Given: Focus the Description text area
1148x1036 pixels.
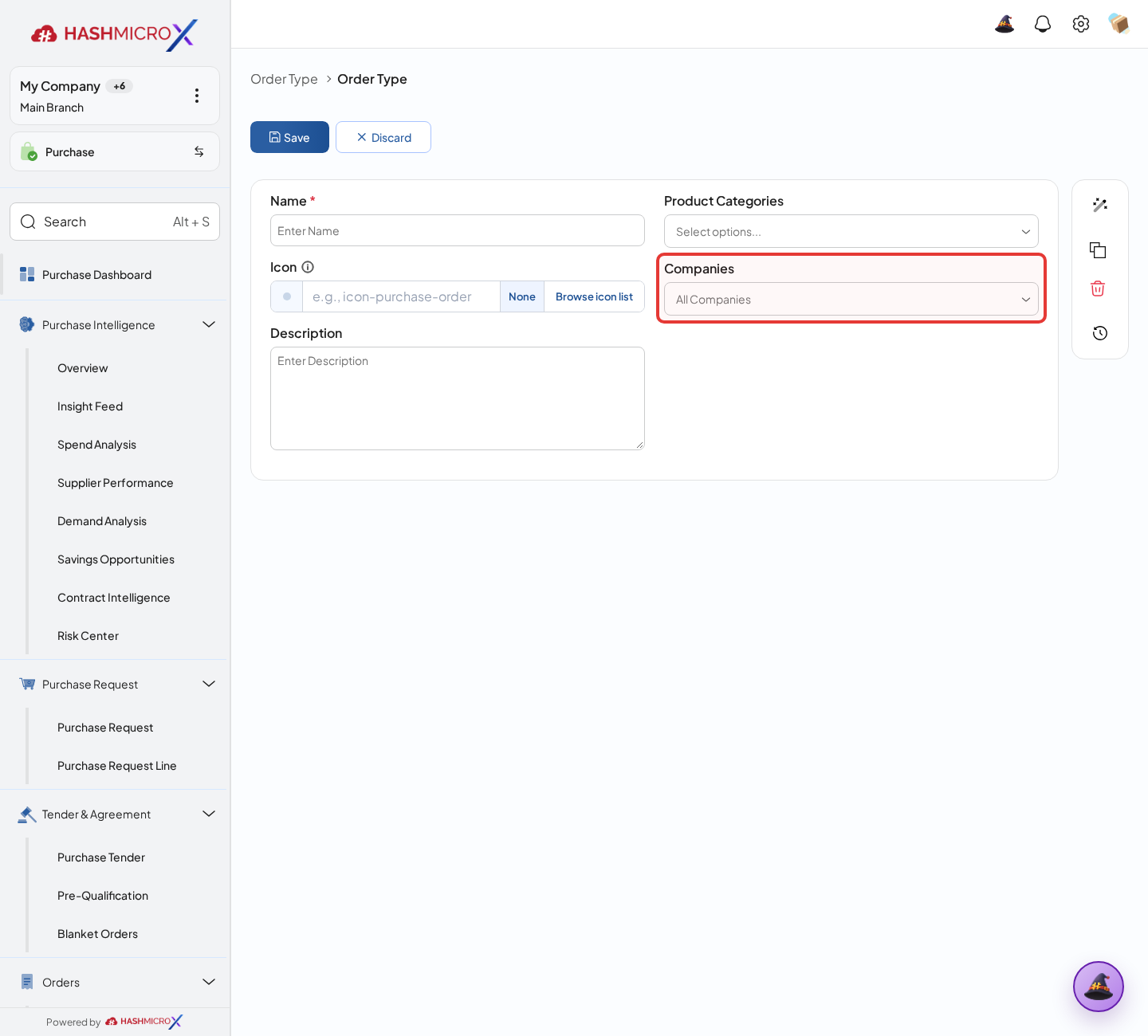Looking at the screenshot, I should (x=458, y=398).
